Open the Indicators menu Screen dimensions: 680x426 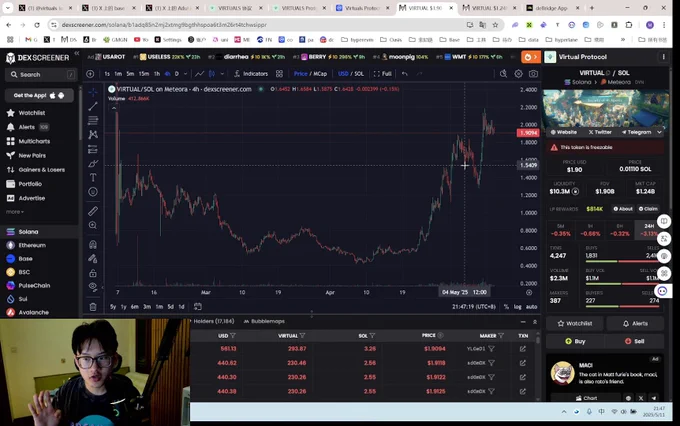pos(251,74)
